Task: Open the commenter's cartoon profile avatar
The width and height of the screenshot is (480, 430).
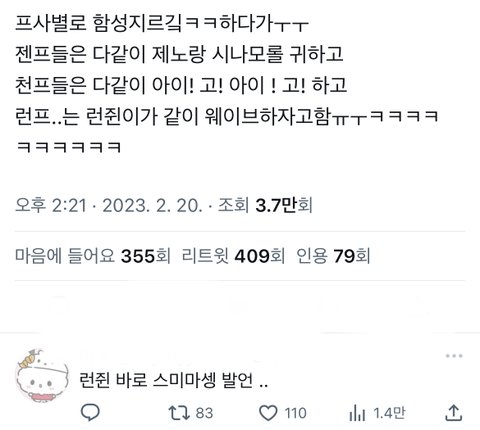Action: (42, 376)
